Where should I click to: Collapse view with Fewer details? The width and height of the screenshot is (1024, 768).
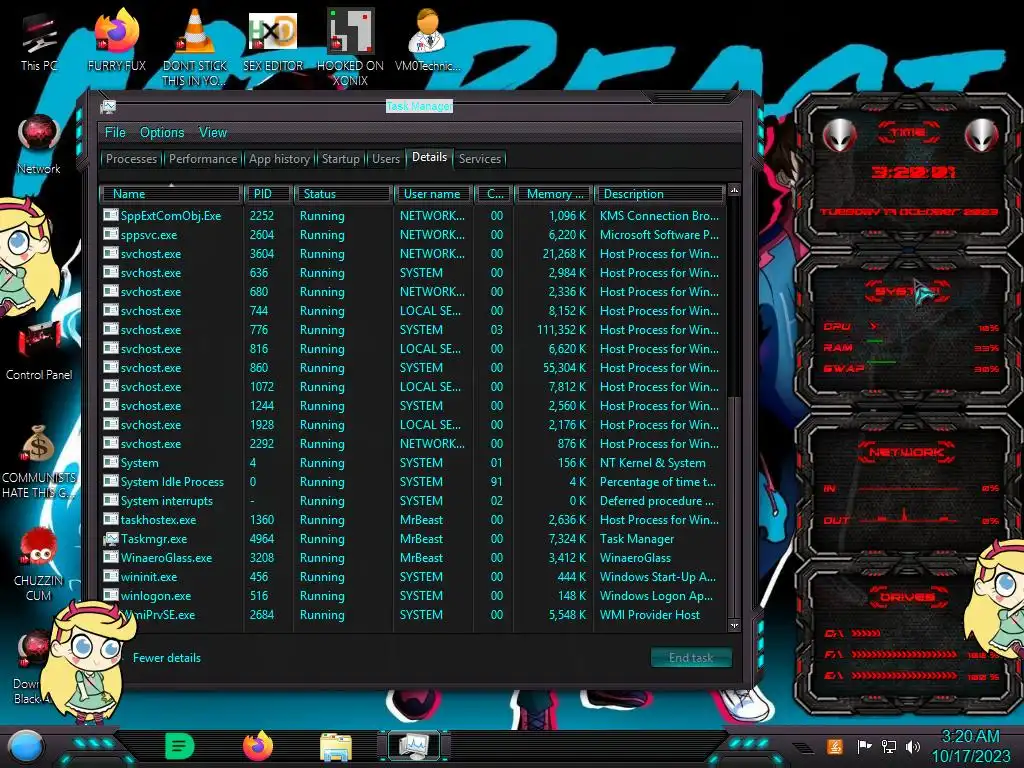(167, 658)
